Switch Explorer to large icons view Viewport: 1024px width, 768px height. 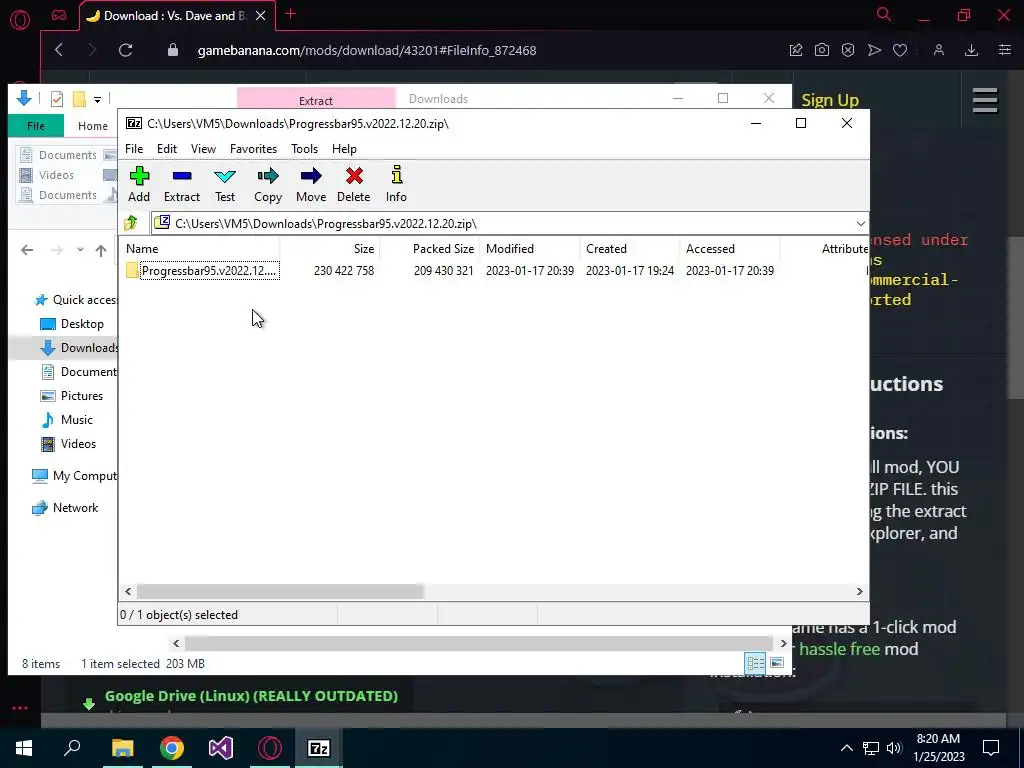tap(776, 664)
